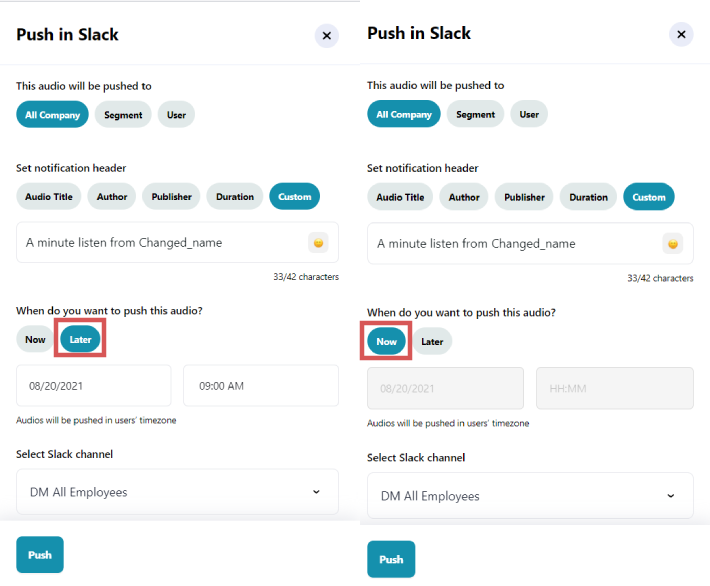
Task: Expand right 'DM All Employees' channel dropdown
Action: [x=530, y=496]
